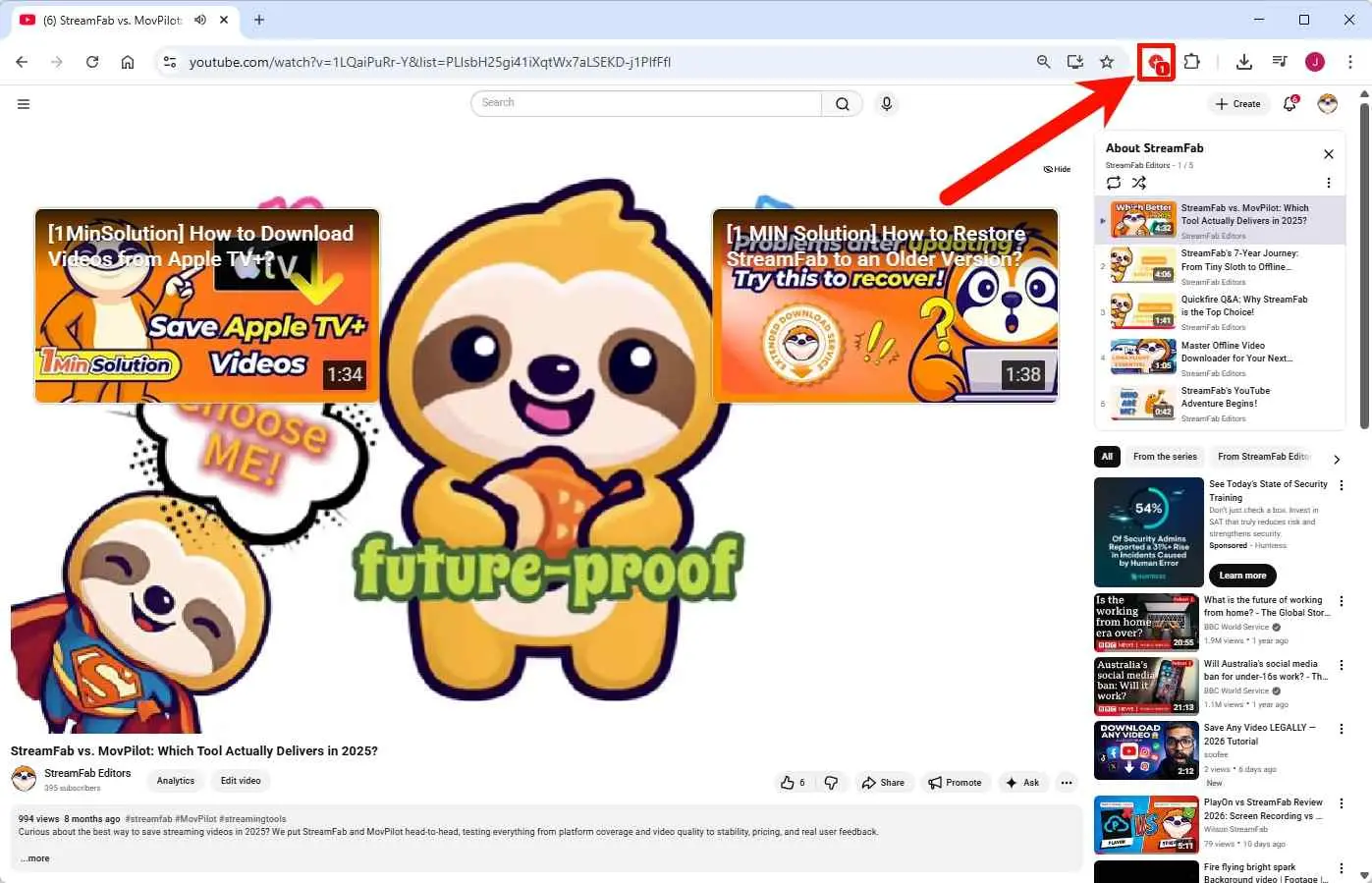Open Chrome three-dot menu

[1350, 62]
